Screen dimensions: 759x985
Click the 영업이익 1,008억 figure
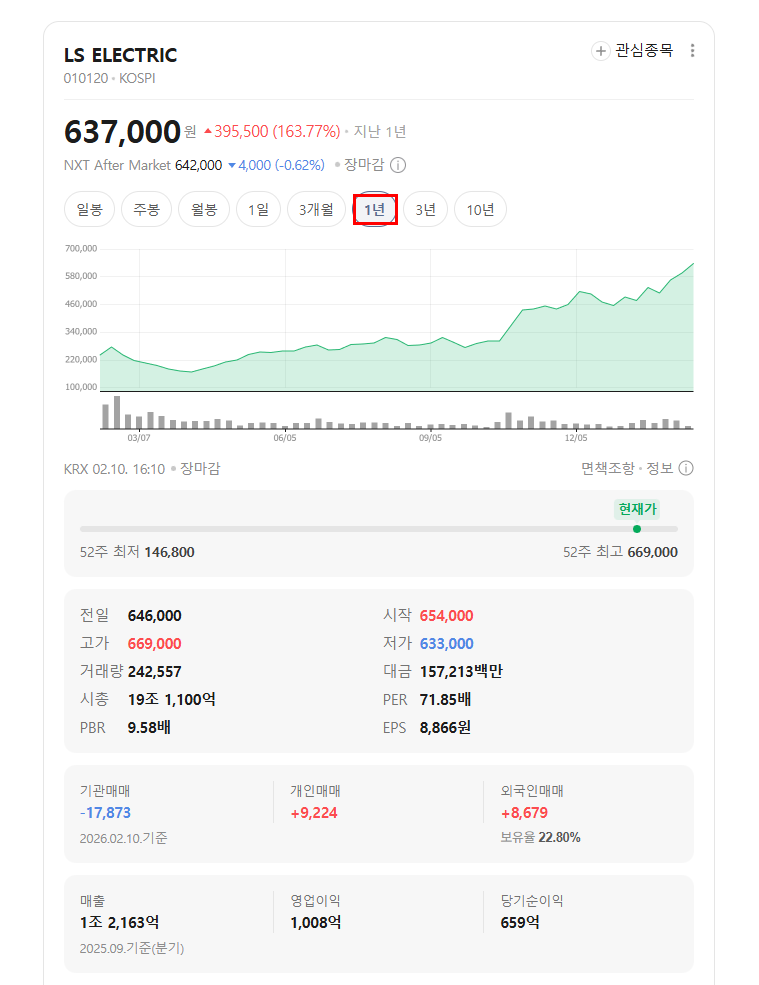point(315,923)
